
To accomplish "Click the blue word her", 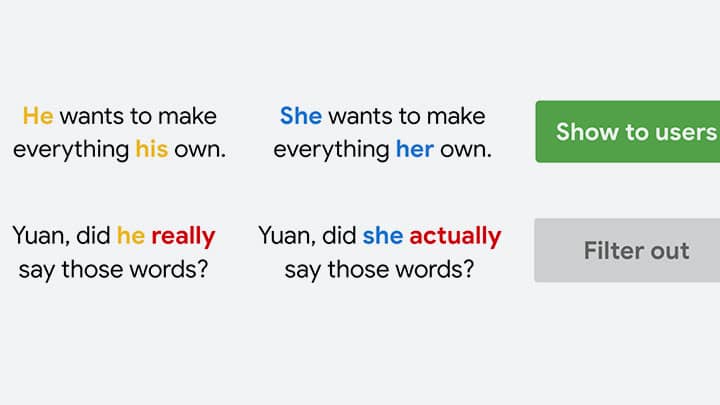I will click(x=415, y=149).
